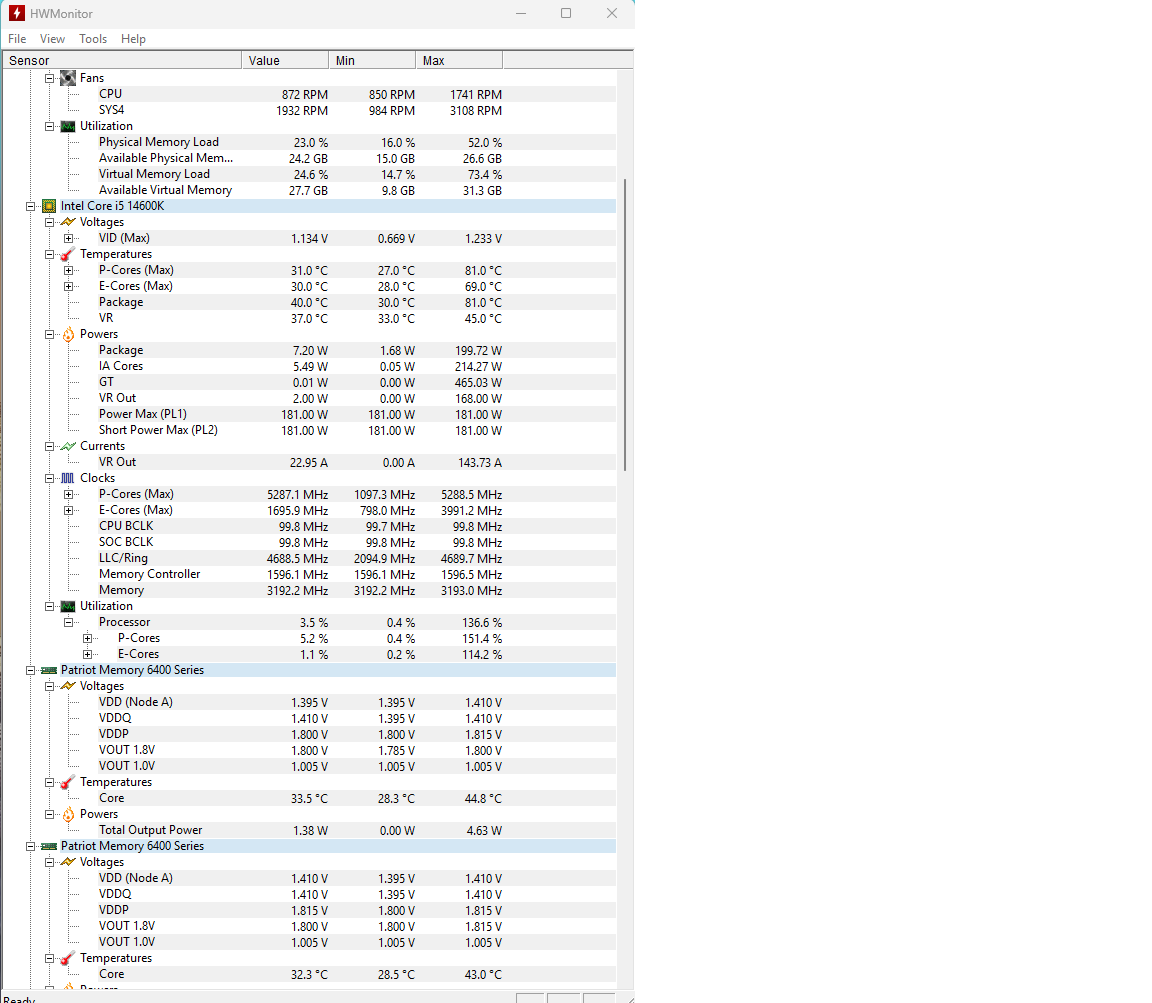The width and height of the screenshot is (1152, 1003).
Task: Collapse the Clocks section
Action: (49, 478)
